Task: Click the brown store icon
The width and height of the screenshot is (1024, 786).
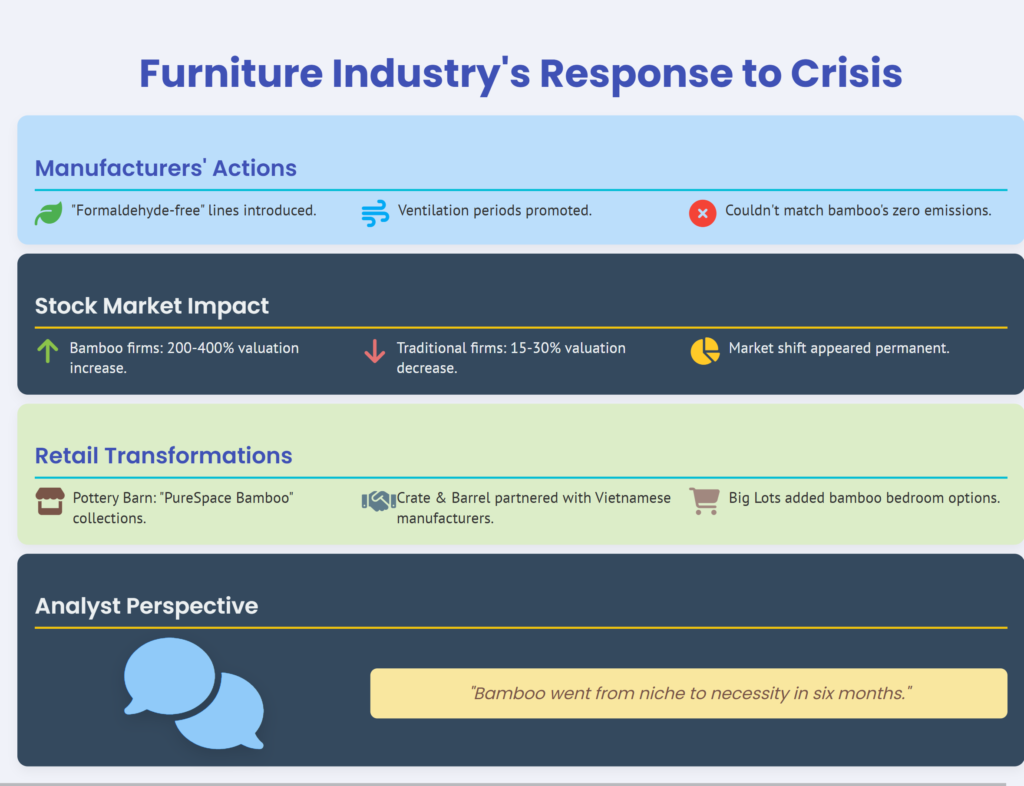Action: pyautogui.click(x=50, y=501)
